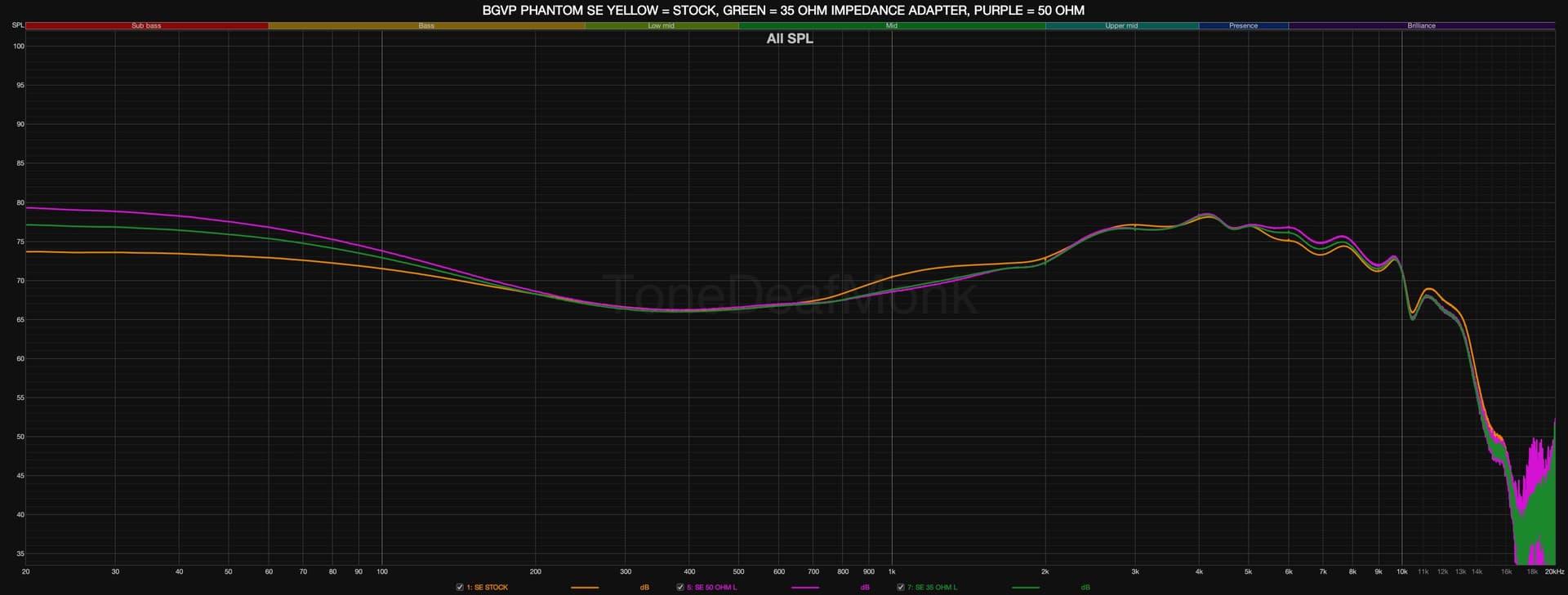1568x595 pixels.
Task: Click the BGVP PHANTOM SE chart title text
Action: 784,11
